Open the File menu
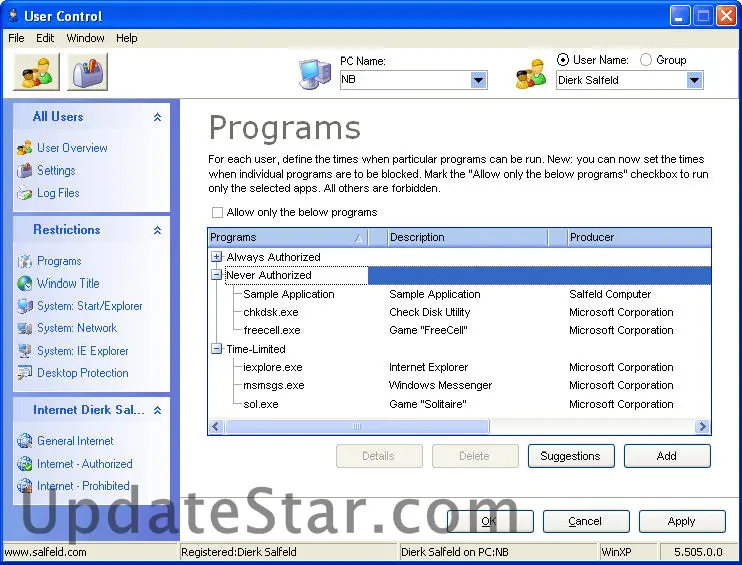This screenshot has width=742, height=565. point(16,38)
